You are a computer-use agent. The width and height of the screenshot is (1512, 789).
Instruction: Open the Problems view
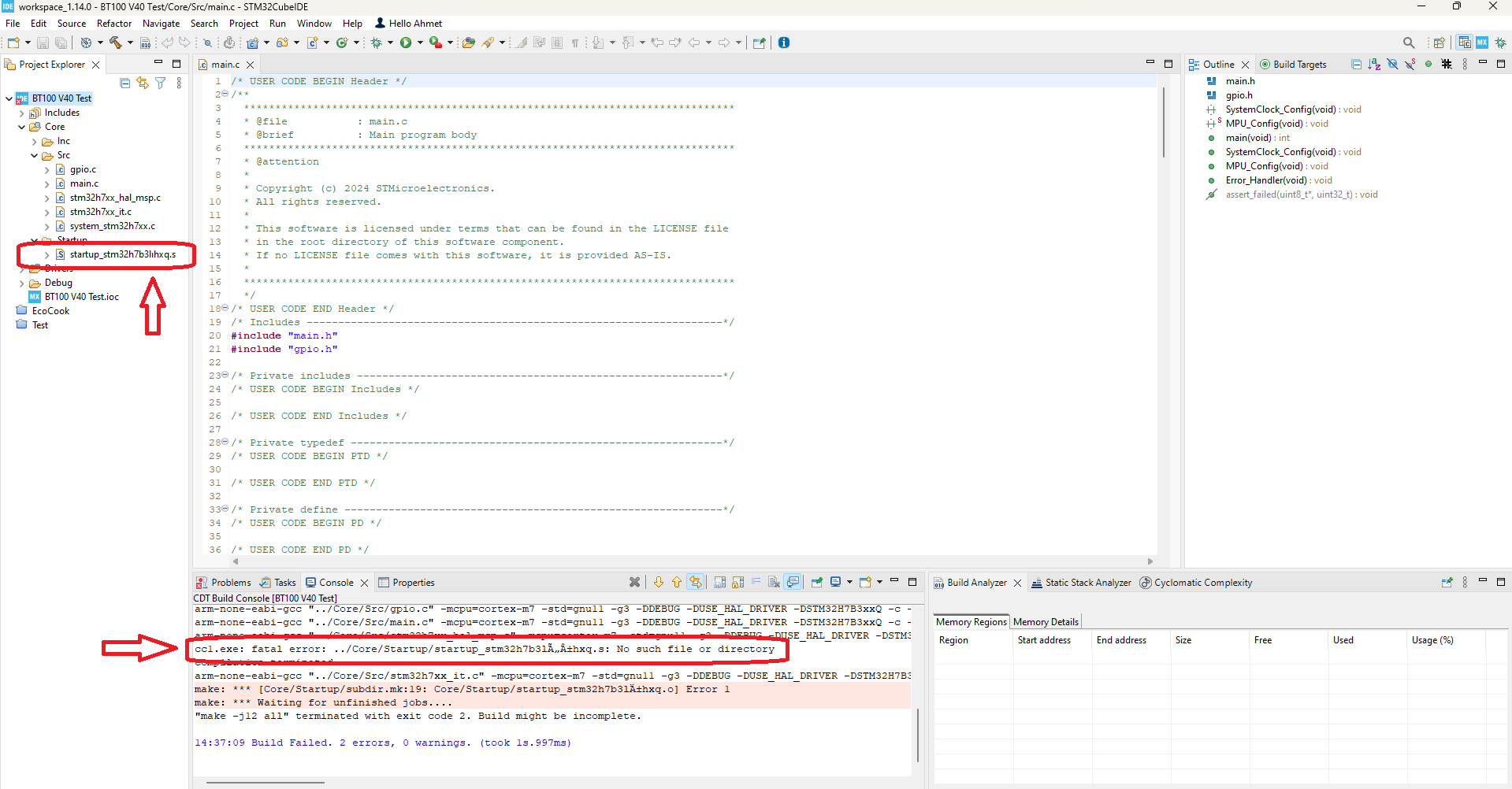[x=229, y=582]
